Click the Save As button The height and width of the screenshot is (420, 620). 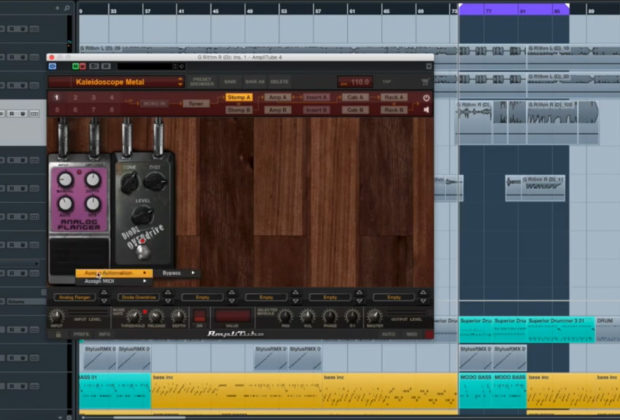tap(255, 82)
